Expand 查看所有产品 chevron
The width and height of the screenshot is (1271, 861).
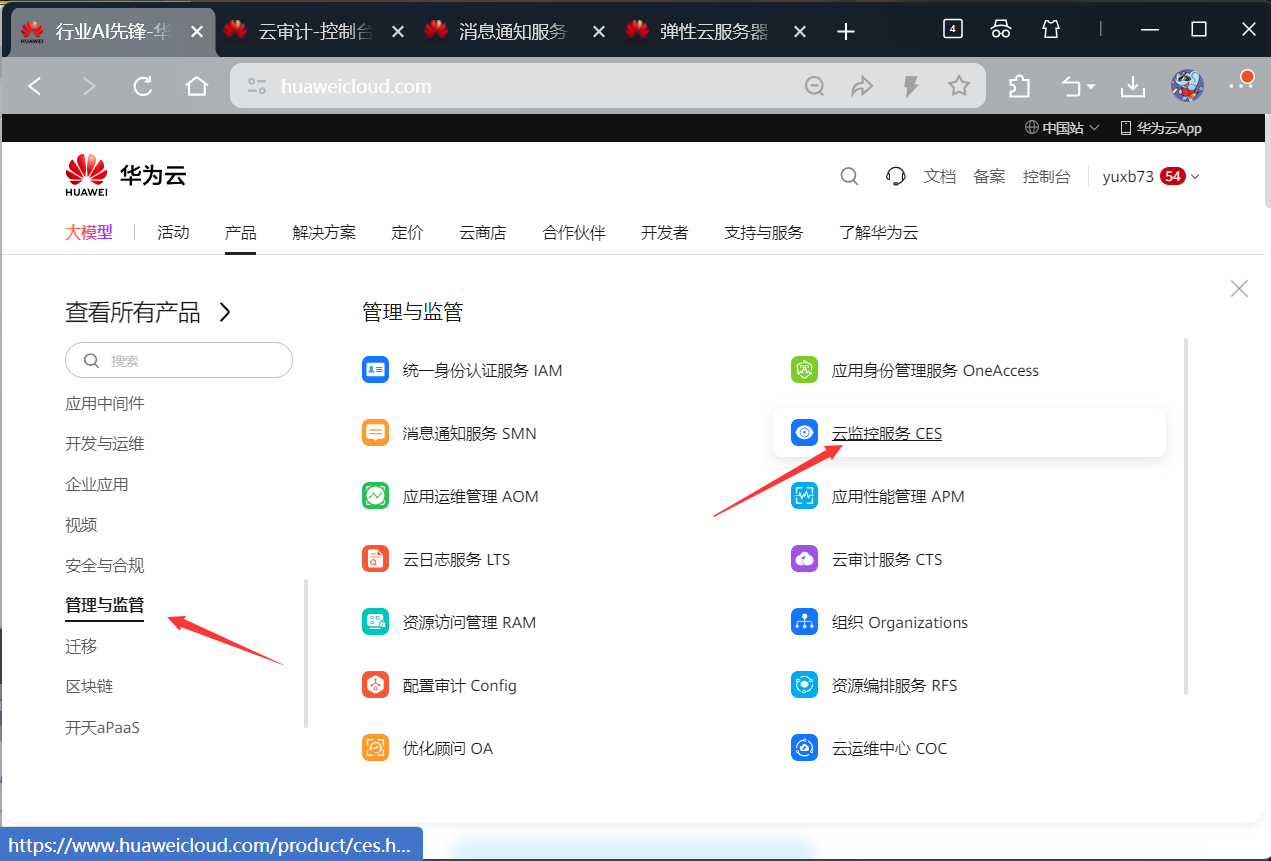(x=225, y=312)
